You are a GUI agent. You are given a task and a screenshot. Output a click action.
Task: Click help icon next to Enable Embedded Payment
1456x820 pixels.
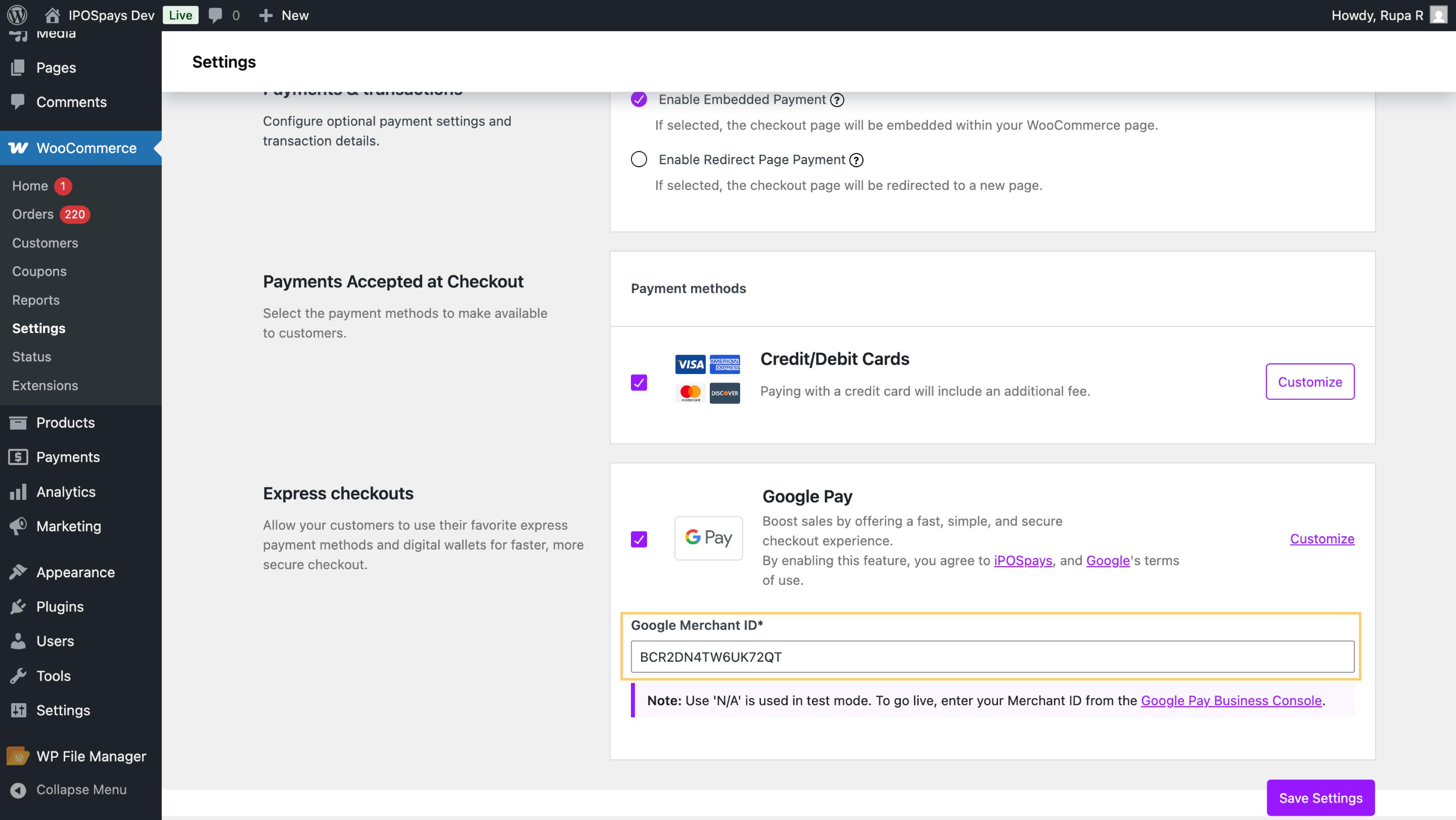click(x=836, y=100)
